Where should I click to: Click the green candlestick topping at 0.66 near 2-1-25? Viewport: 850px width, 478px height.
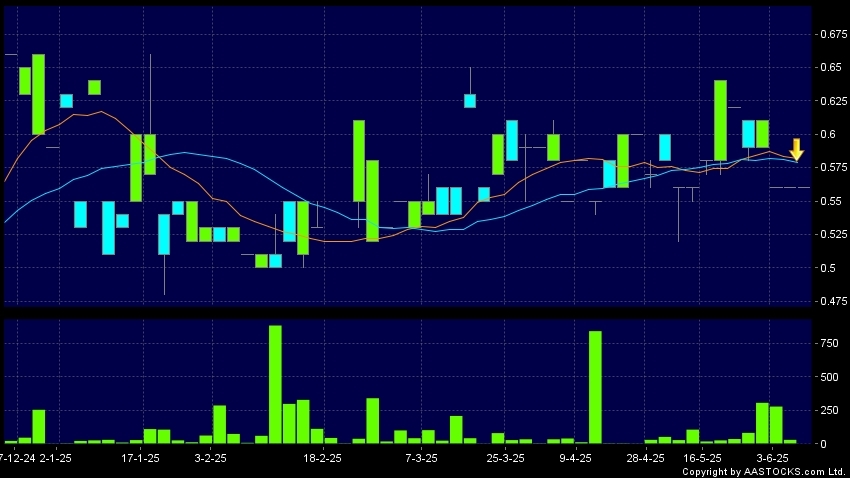click(38, 94)
